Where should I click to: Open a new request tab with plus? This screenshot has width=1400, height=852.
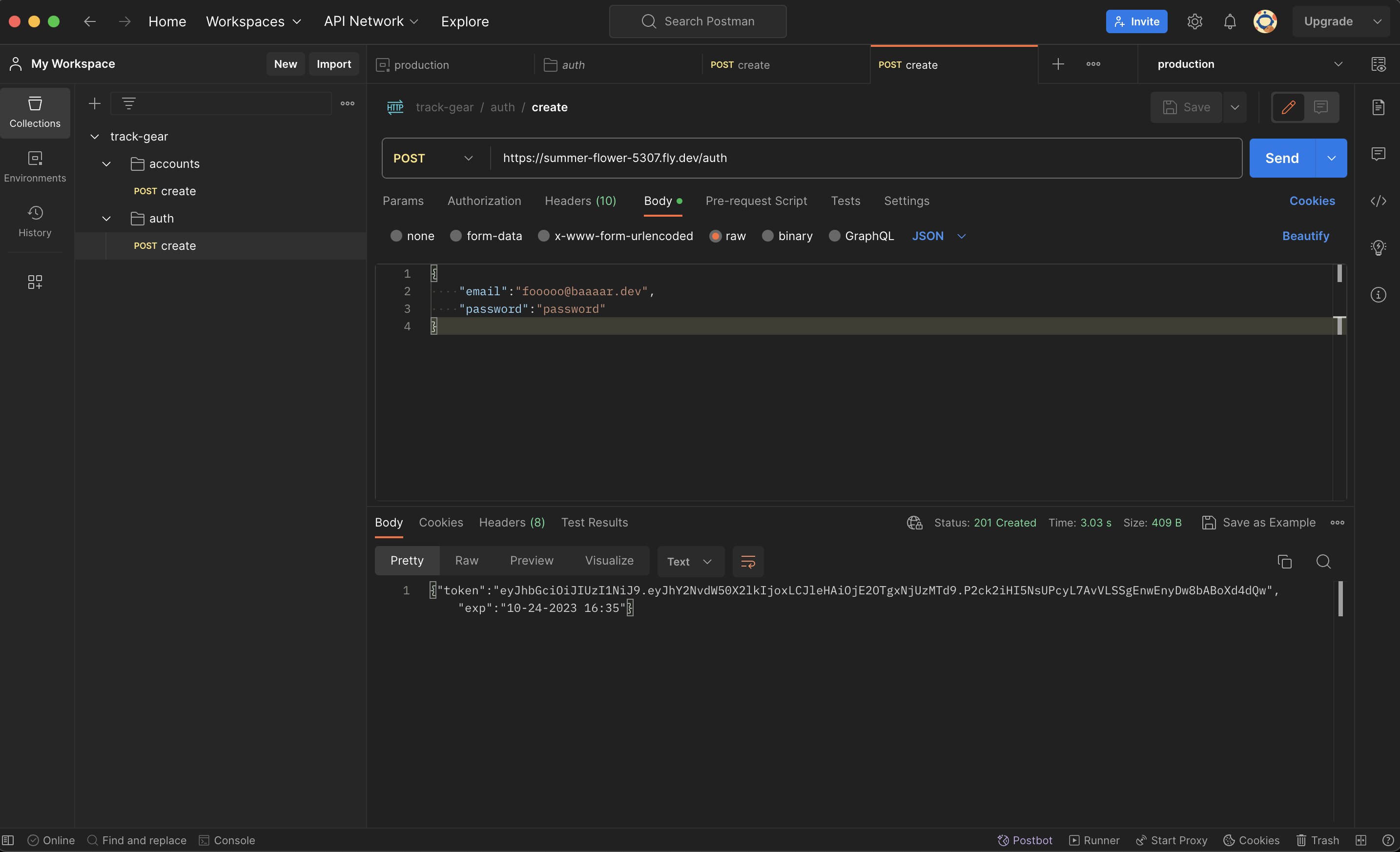(x=1057, y=64)
